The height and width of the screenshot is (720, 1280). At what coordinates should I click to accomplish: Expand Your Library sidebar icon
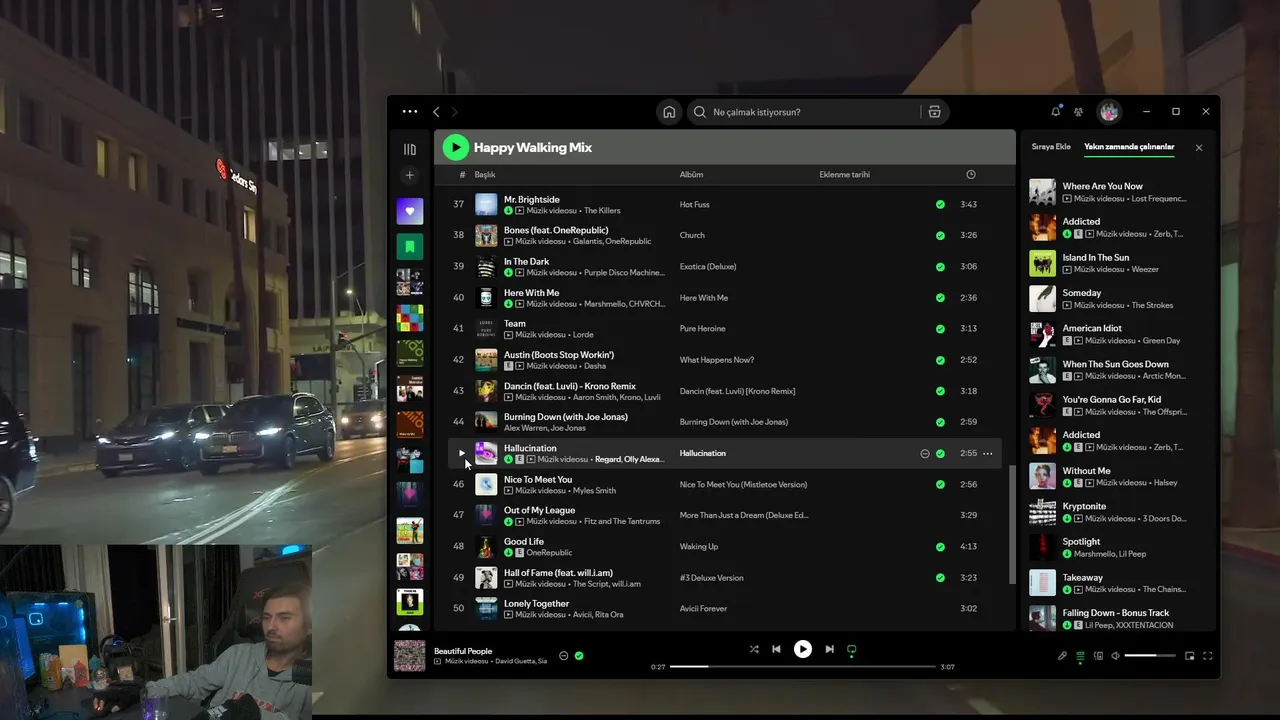(410, 149)
